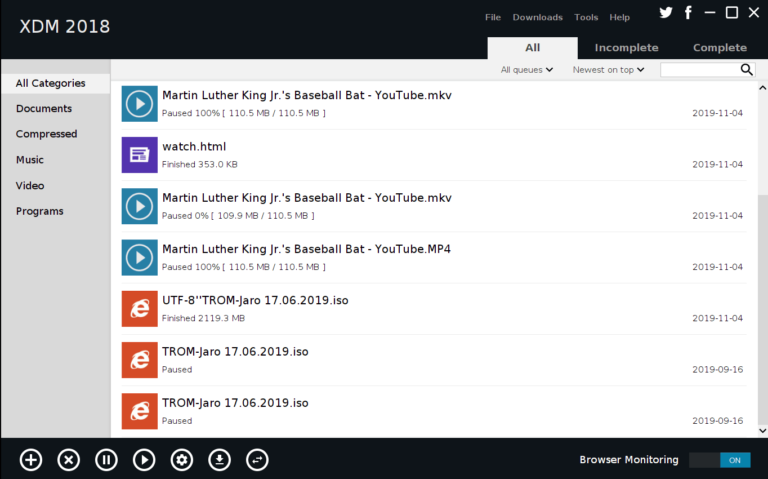
Task: Open the Facebook icon link
Action: 688,13
